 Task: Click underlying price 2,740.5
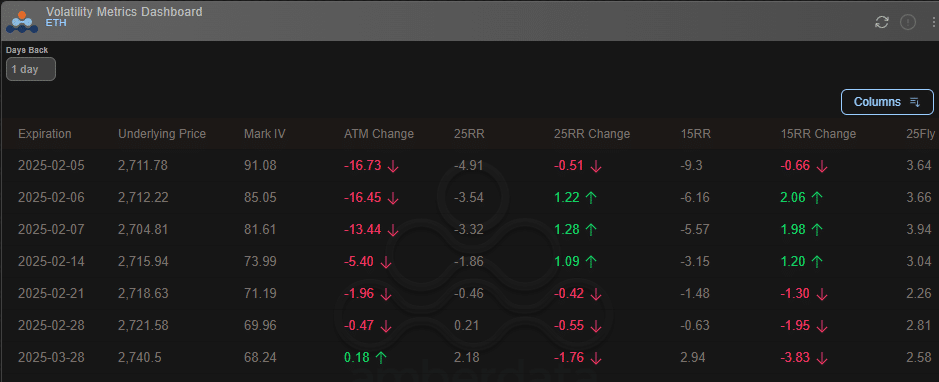pyautogui.click(x=140, y=357)
